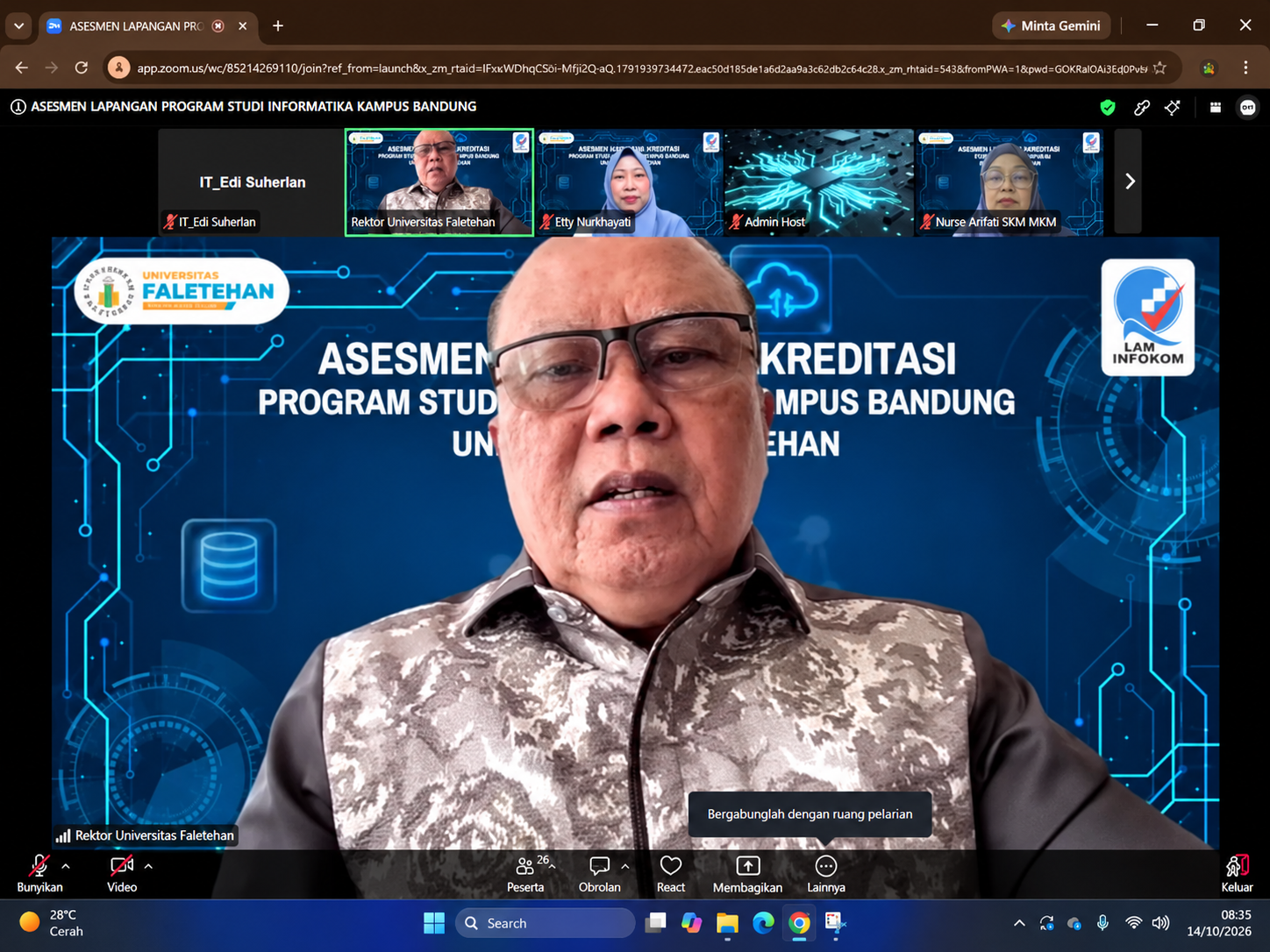Viewport: 1270px width, 952px height.
Task: Copy the meeting invite link icon
Action: tap(1141, 107)
